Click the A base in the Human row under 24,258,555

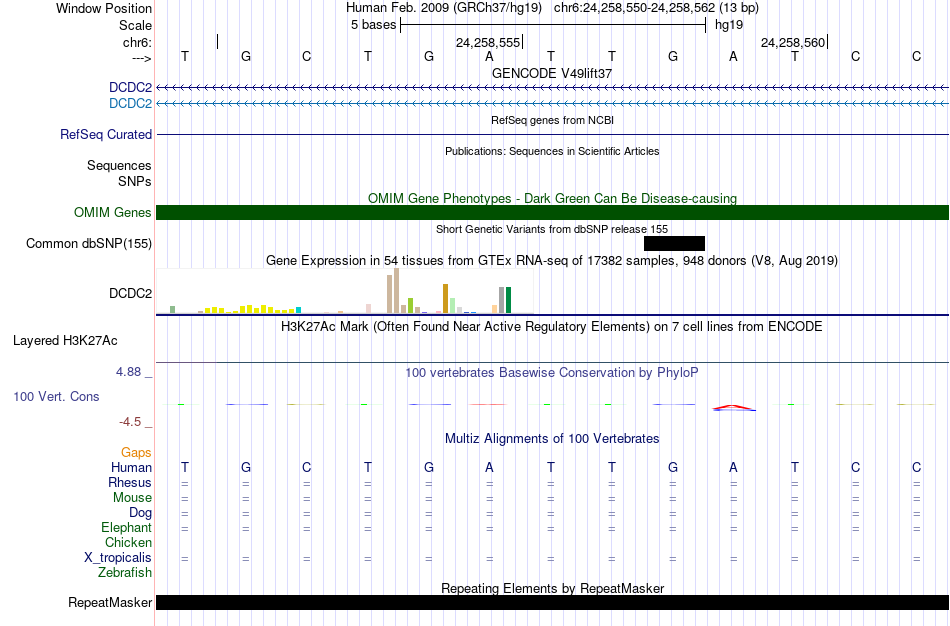pyautogui.click(x=490, y=467)
